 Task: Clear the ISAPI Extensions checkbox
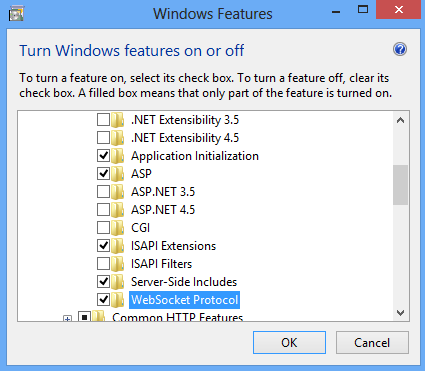(103, 246)
